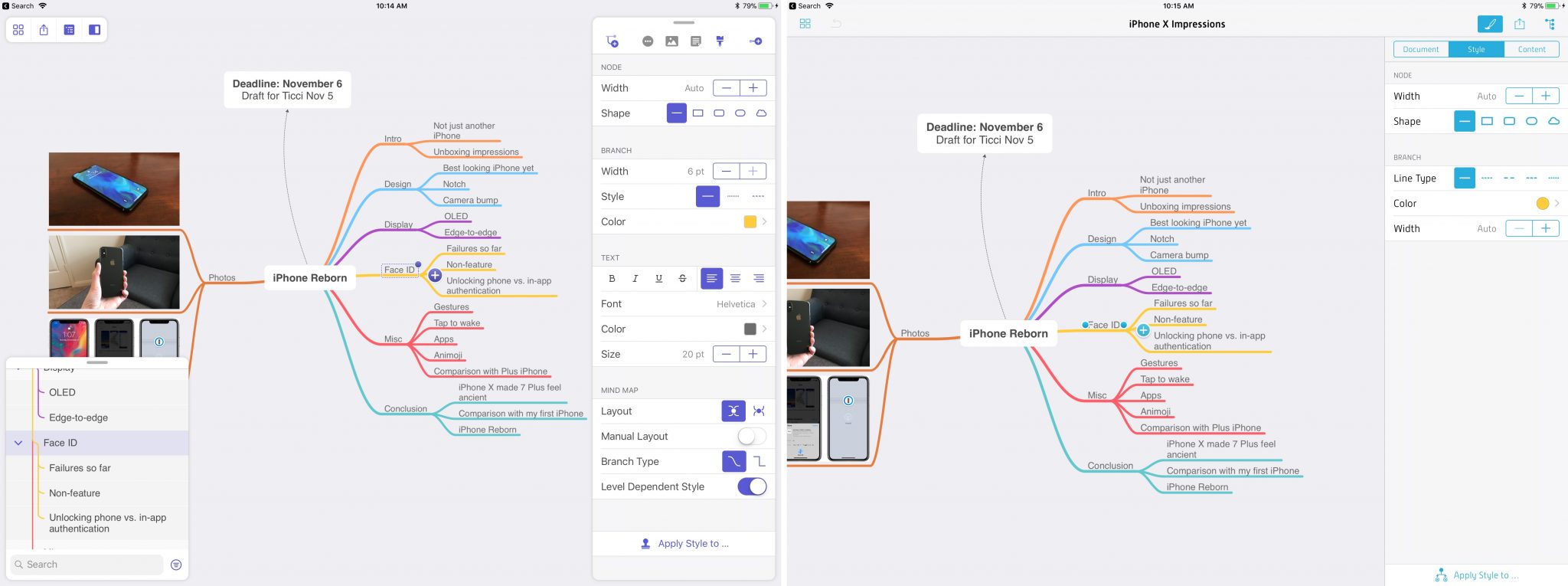Screen dimensions: 1568x586
Task: Collapse Face ID row in outline panel
Action: pos(18,443)
